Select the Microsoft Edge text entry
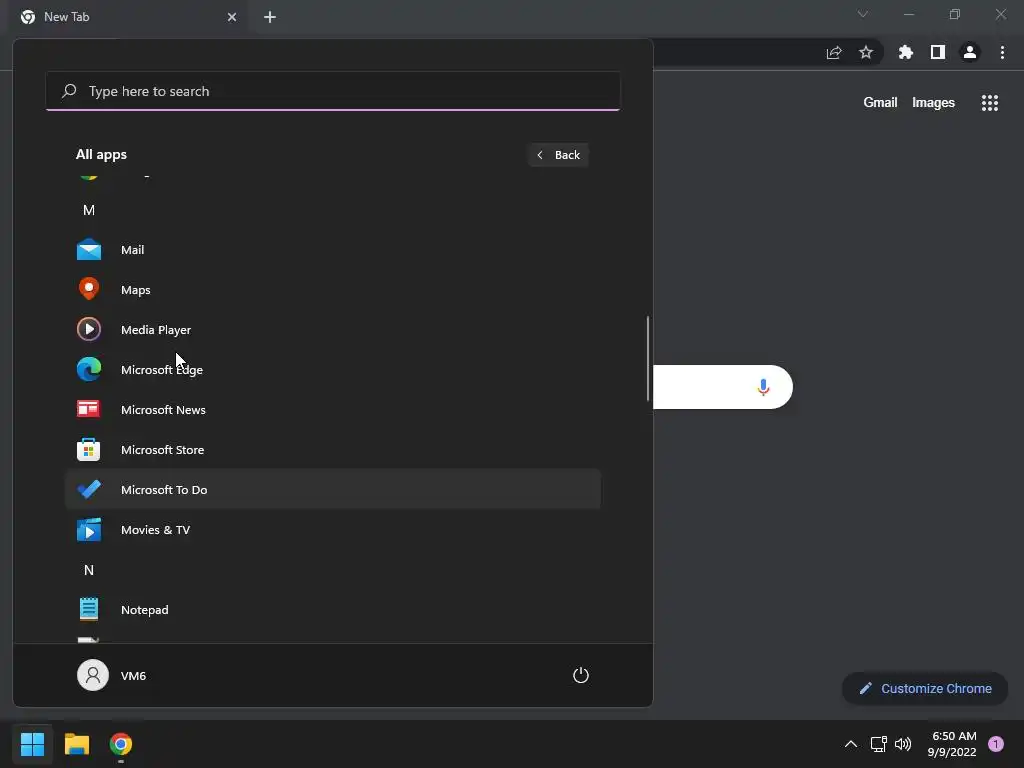The height and width of the screenshot is (768, 1024). (162, 370)
